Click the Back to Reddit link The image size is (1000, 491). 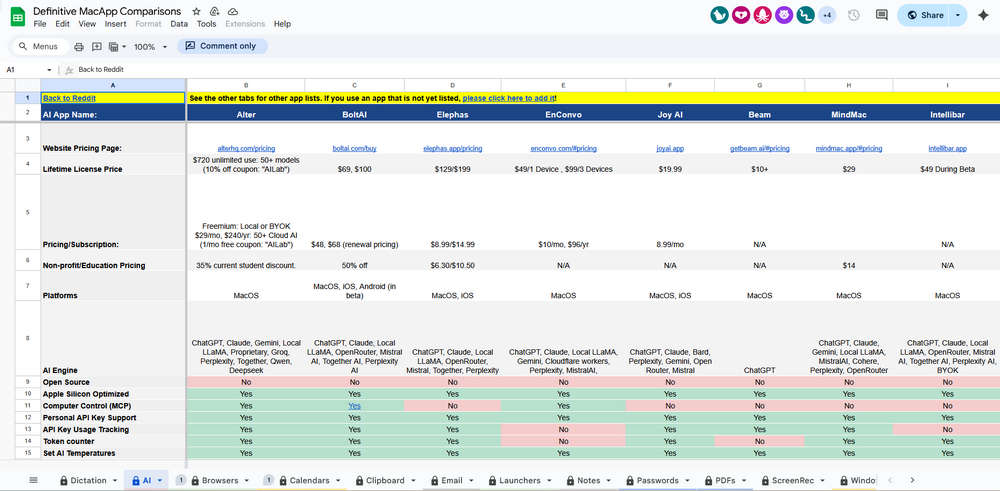click(x=69, y=98)
